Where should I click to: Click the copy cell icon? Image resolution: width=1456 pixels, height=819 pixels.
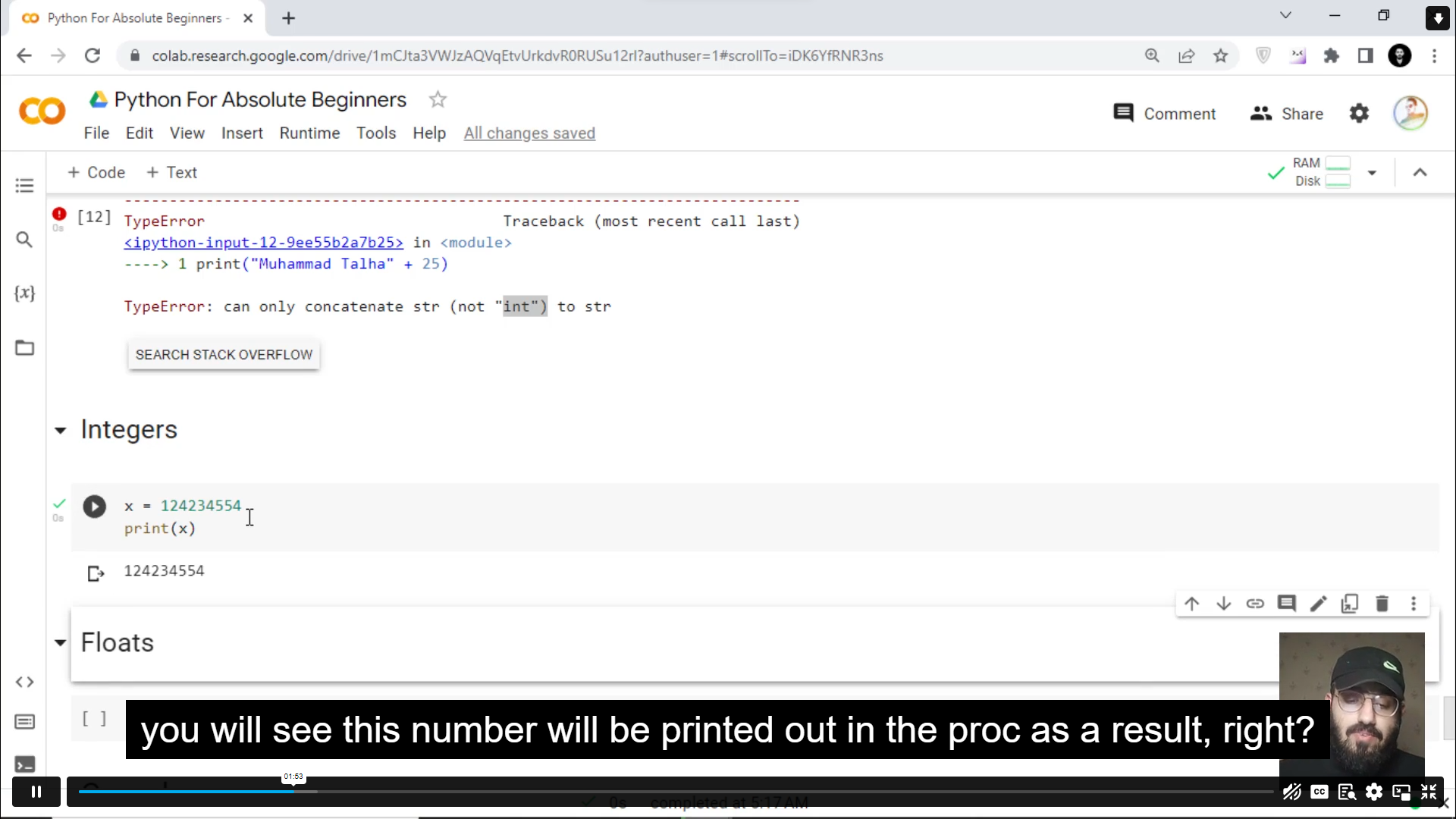1349,603
